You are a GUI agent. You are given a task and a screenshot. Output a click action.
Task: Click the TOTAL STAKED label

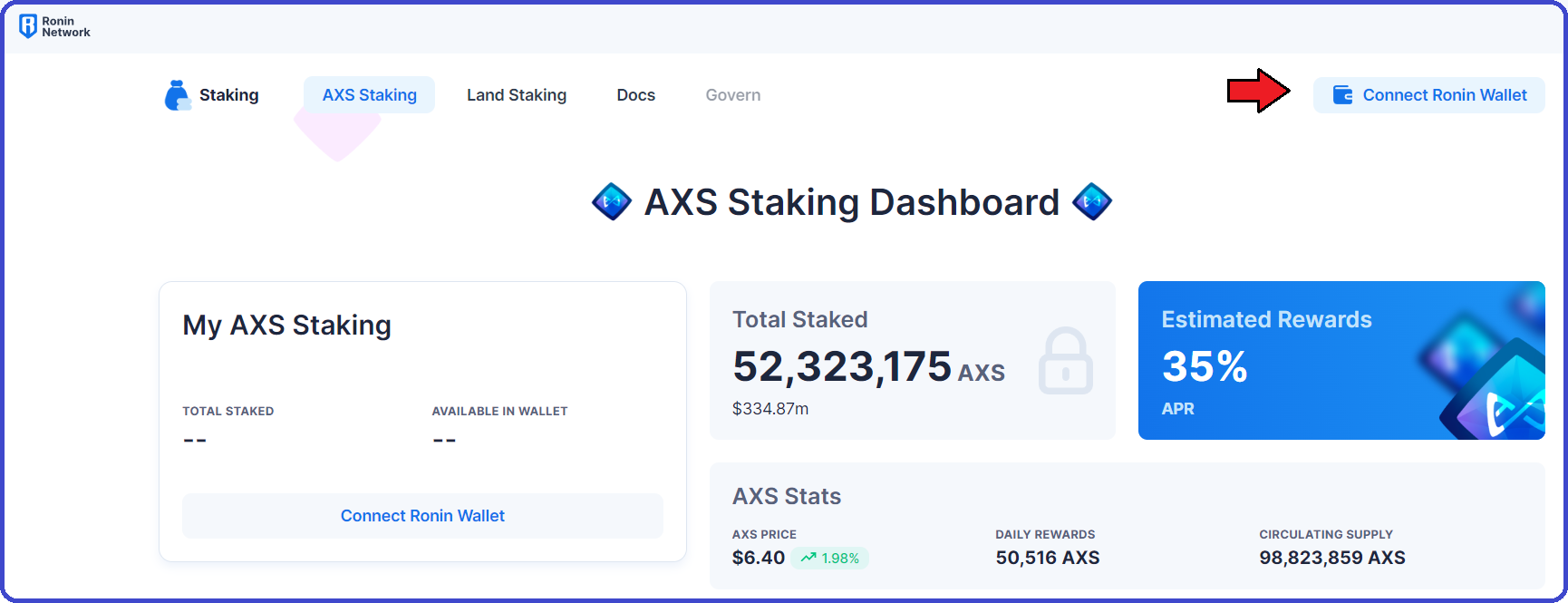(228, 411)
